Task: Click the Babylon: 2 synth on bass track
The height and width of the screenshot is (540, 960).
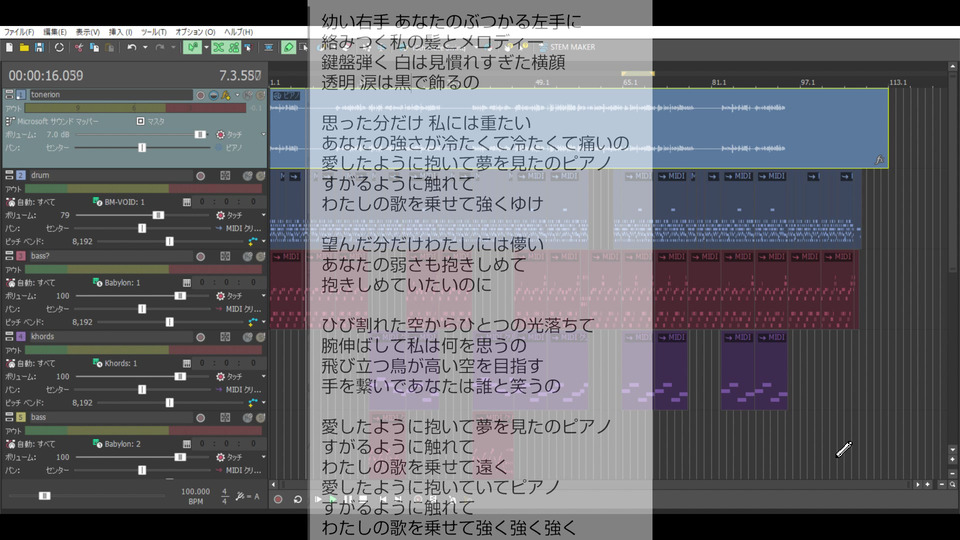Action: click(x=117, y=444)
